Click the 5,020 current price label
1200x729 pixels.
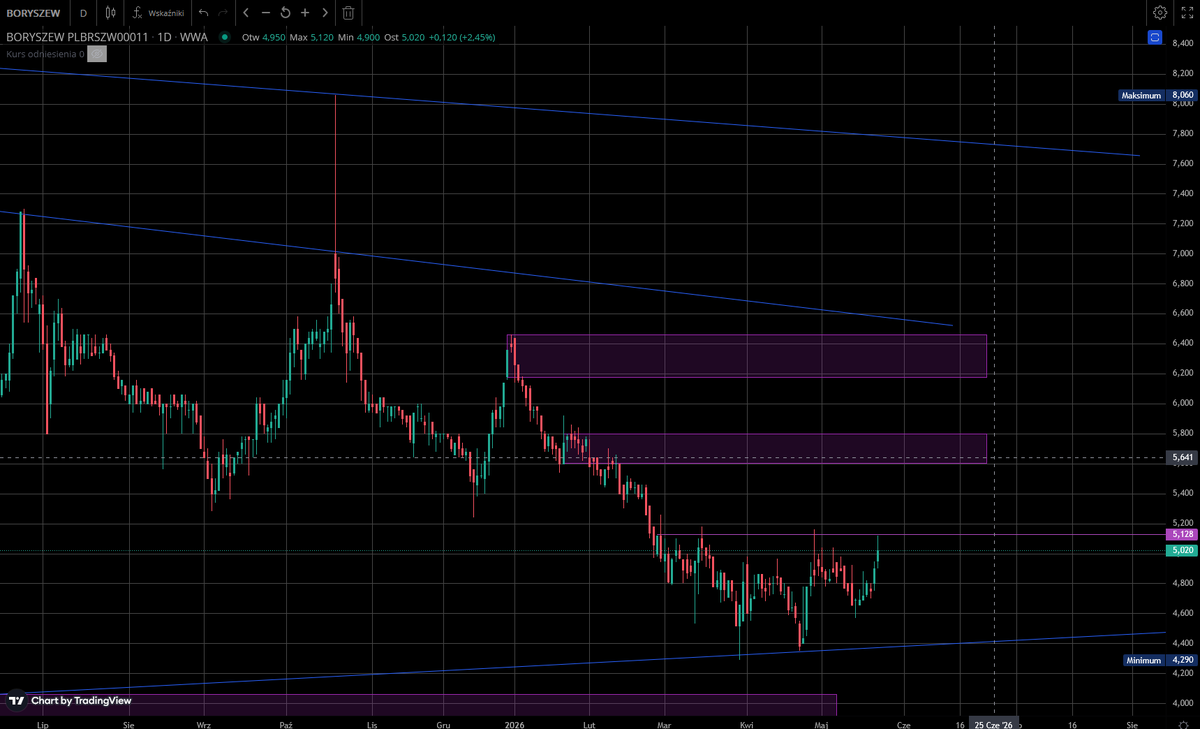[1182, 550]
